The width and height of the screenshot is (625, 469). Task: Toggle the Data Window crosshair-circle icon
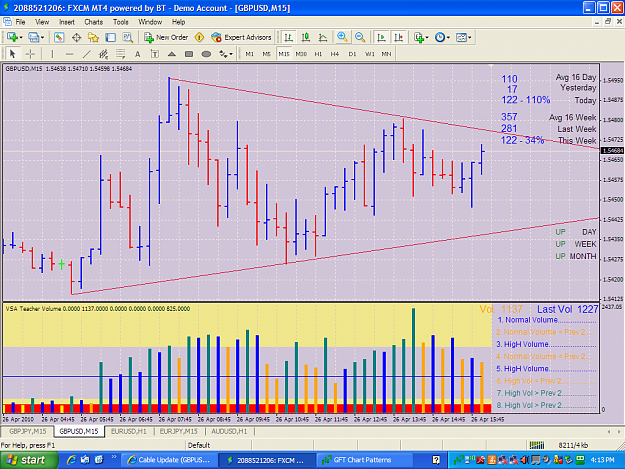click(x=76, y=37)
